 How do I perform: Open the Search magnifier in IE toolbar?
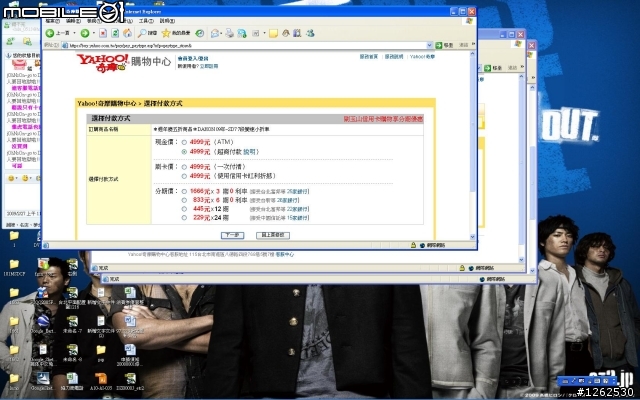pos(142,33)
